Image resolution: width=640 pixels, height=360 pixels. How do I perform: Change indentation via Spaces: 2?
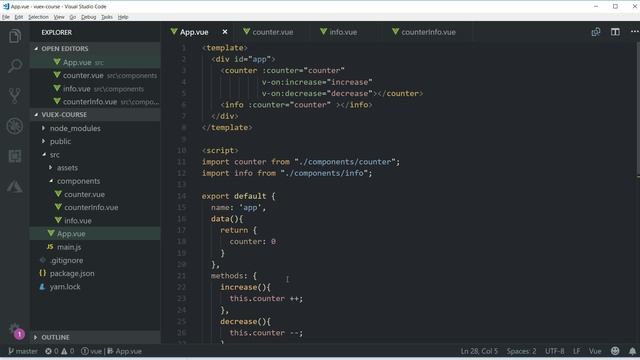[521, 351]
